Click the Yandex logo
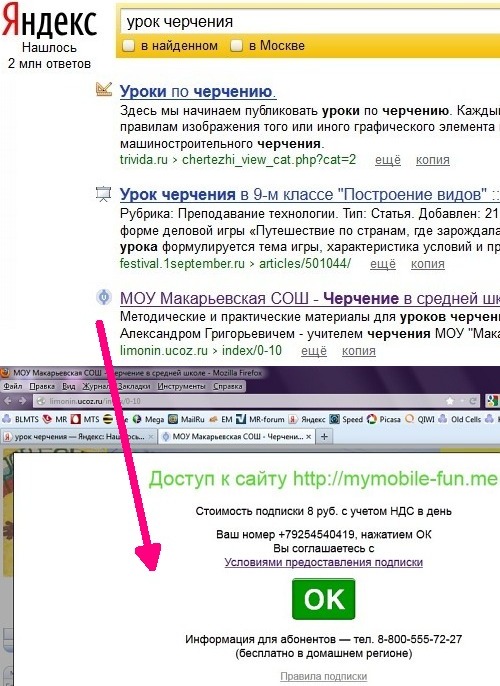500x686 pixels. coord(49,20)
